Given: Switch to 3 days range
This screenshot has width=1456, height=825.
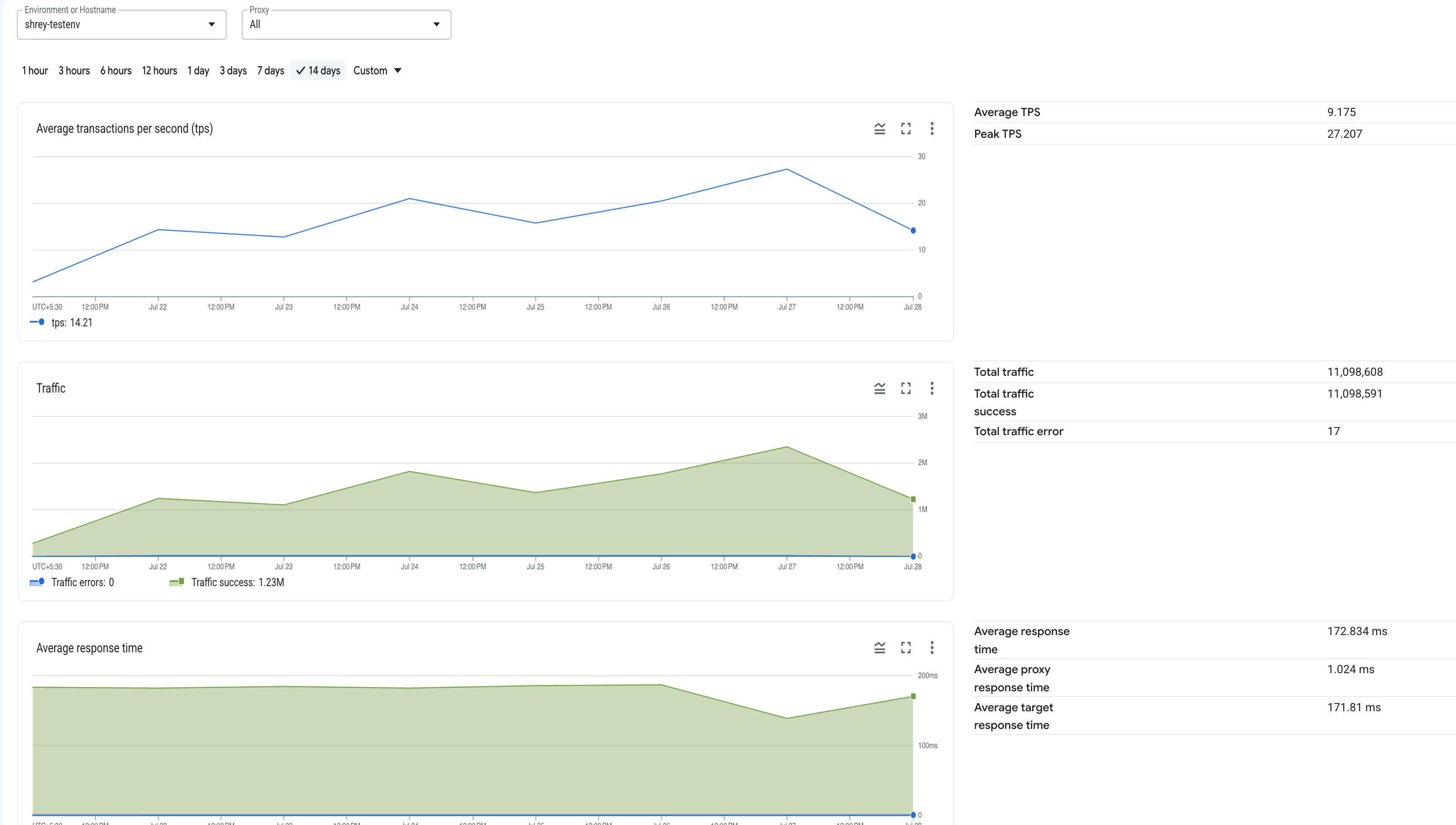Looking at the screenshot, I should click(x=233, y=71).
